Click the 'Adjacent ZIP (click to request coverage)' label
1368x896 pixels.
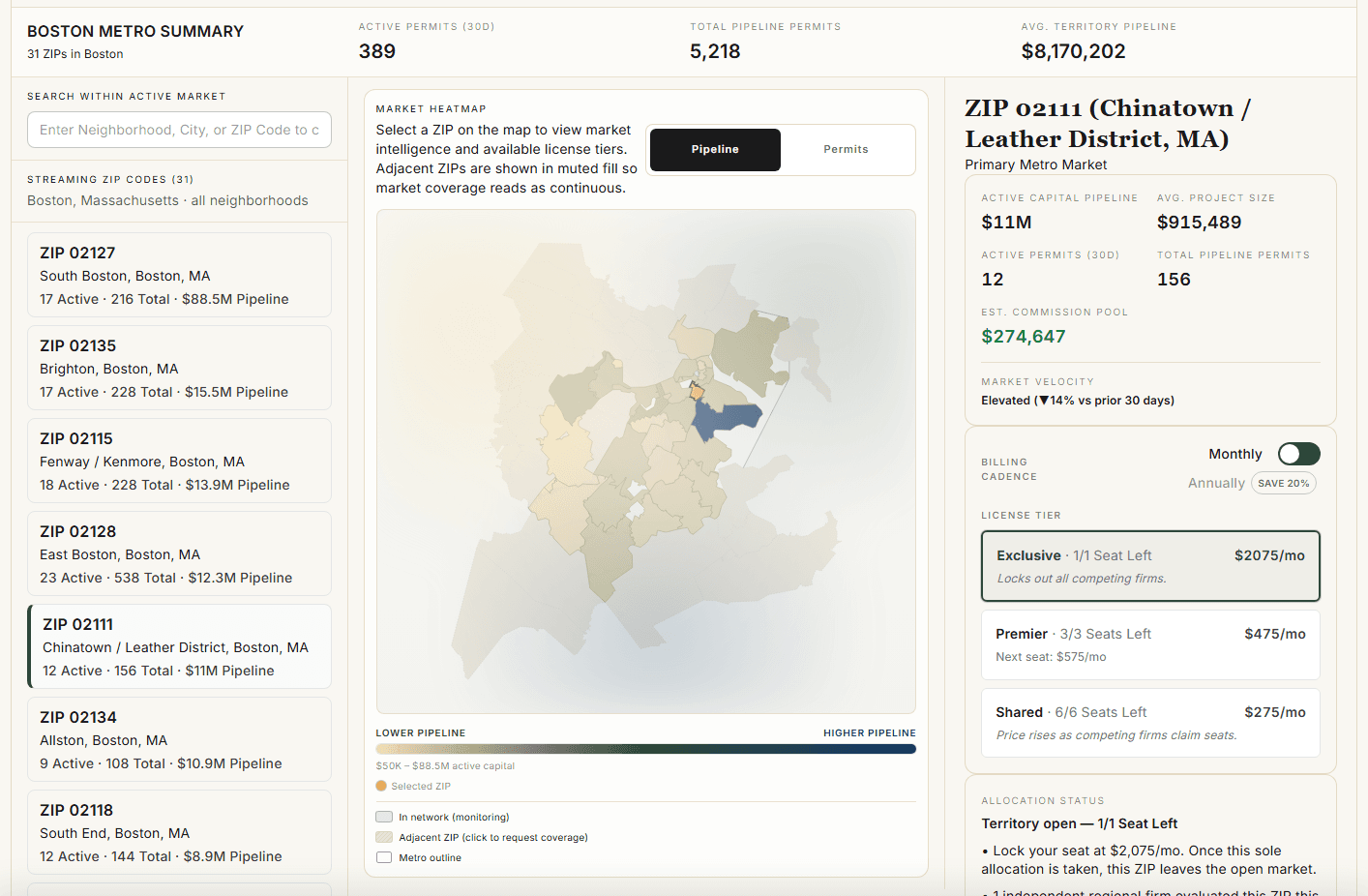493,837
